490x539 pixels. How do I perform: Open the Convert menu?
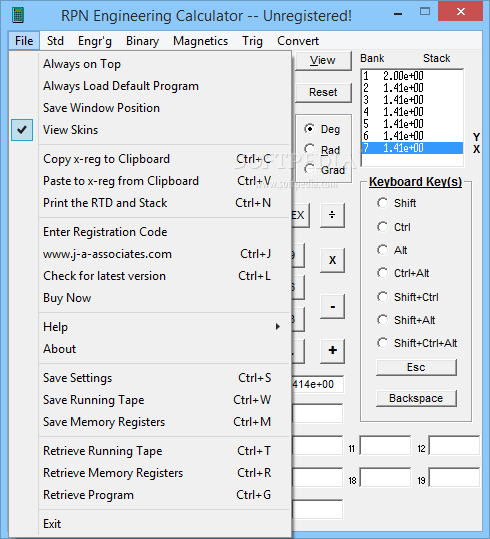[x=298, y=41]
